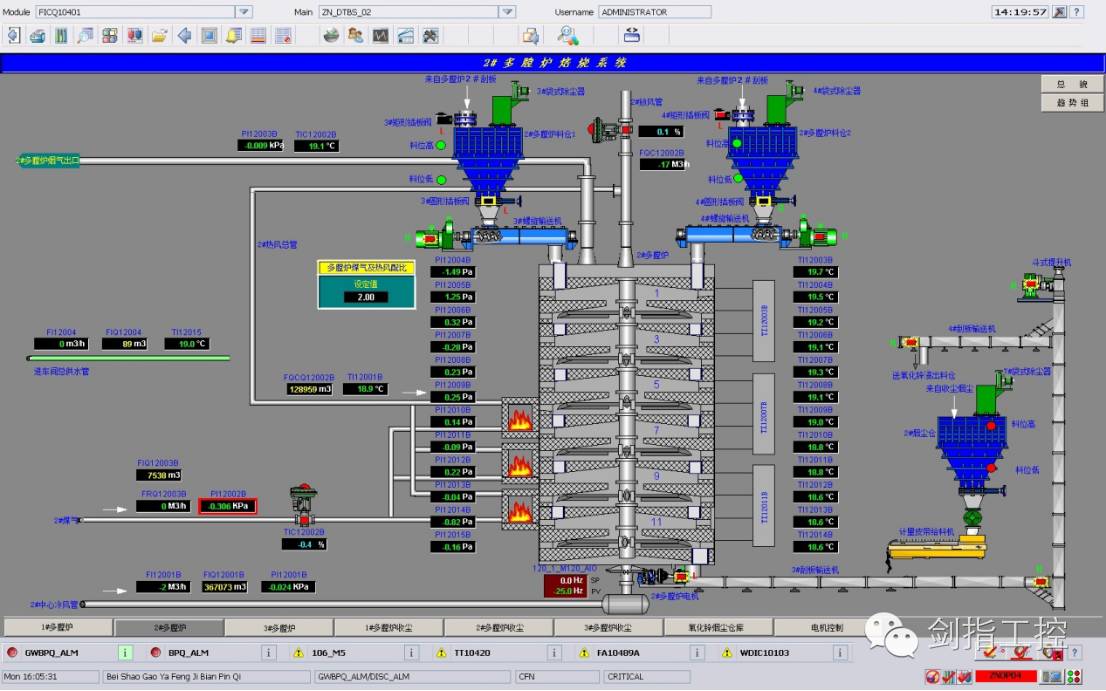1106x691 pixels.
Task: Click the exit door icon in toolbar
Action: pyautogui.click(x=13, y=35)
